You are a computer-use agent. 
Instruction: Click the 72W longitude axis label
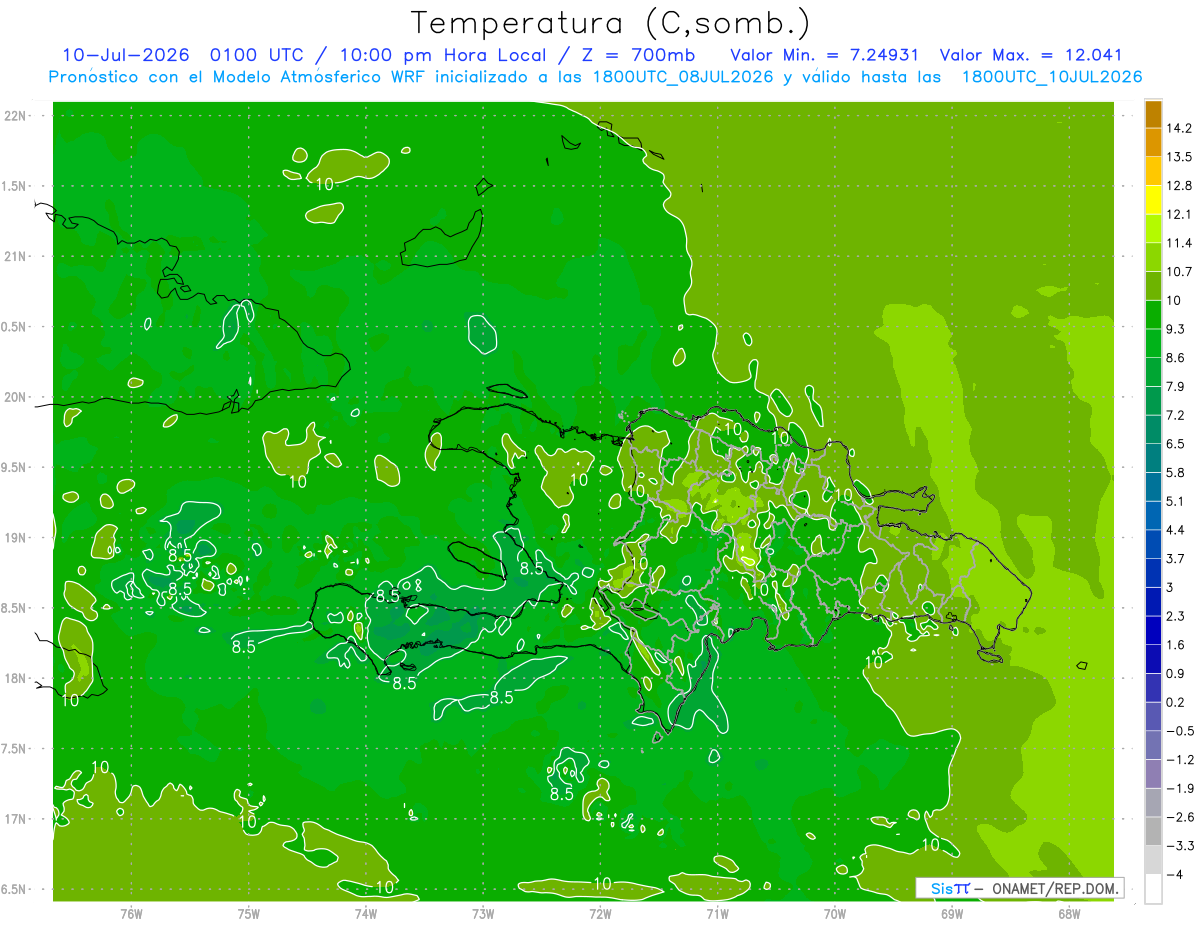pyautogui.click(x=600, y=914)
